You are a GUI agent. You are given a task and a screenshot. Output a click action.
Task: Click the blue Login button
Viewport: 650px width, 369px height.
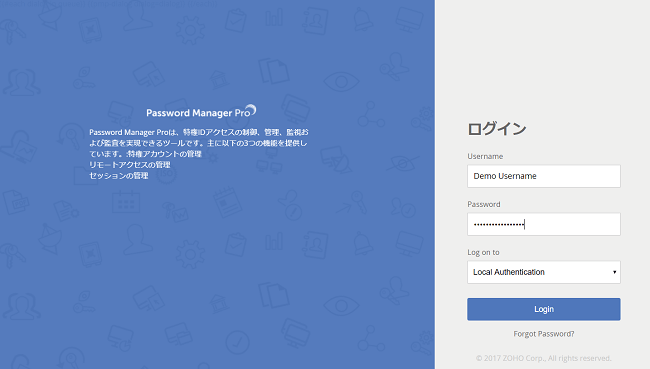[x=543, y=309]
